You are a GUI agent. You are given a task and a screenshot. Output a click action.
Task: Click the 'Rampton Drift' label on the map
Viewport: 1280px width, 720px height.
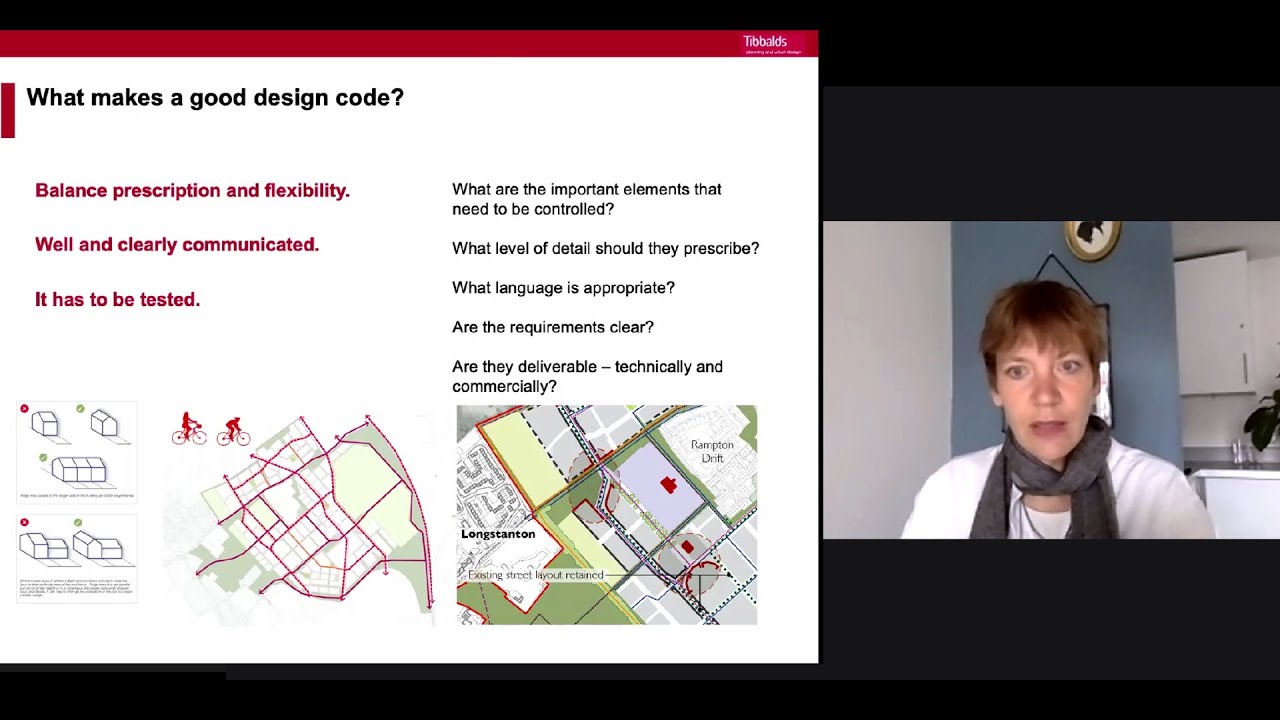(712, 451)
